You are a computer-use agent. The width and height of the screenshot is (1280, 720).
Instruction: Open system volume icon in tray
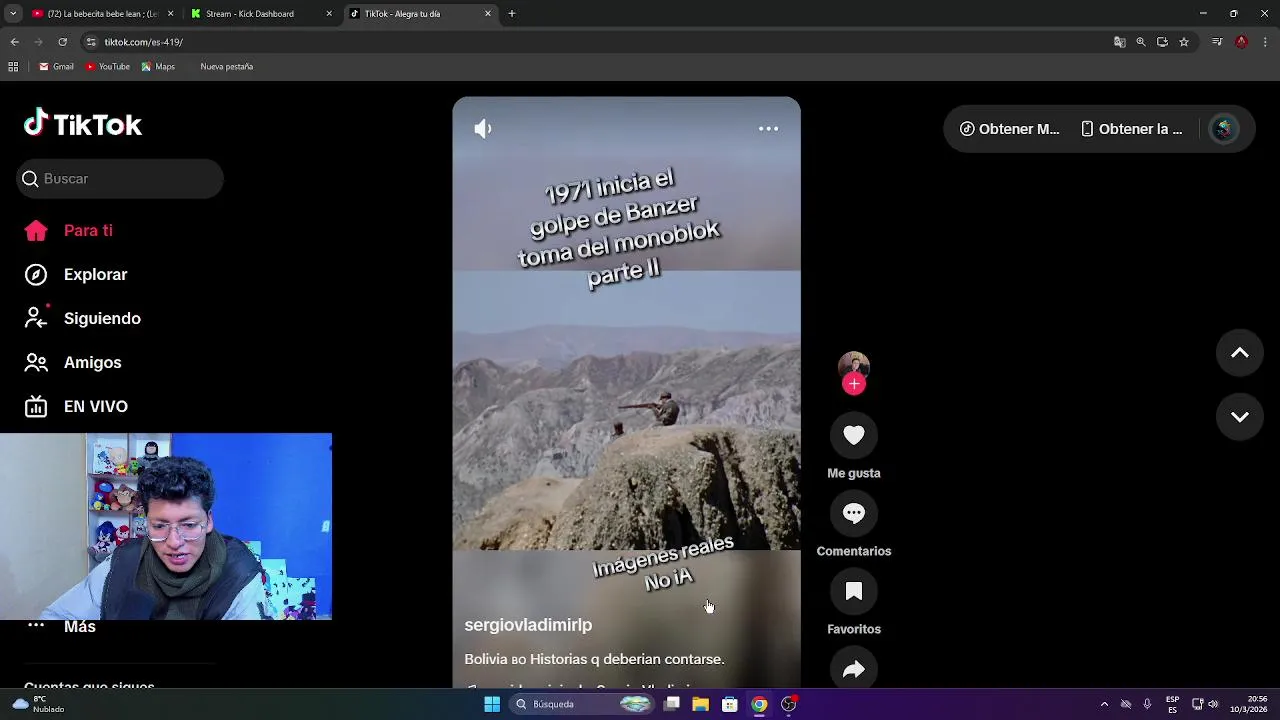pos(1213,704)
